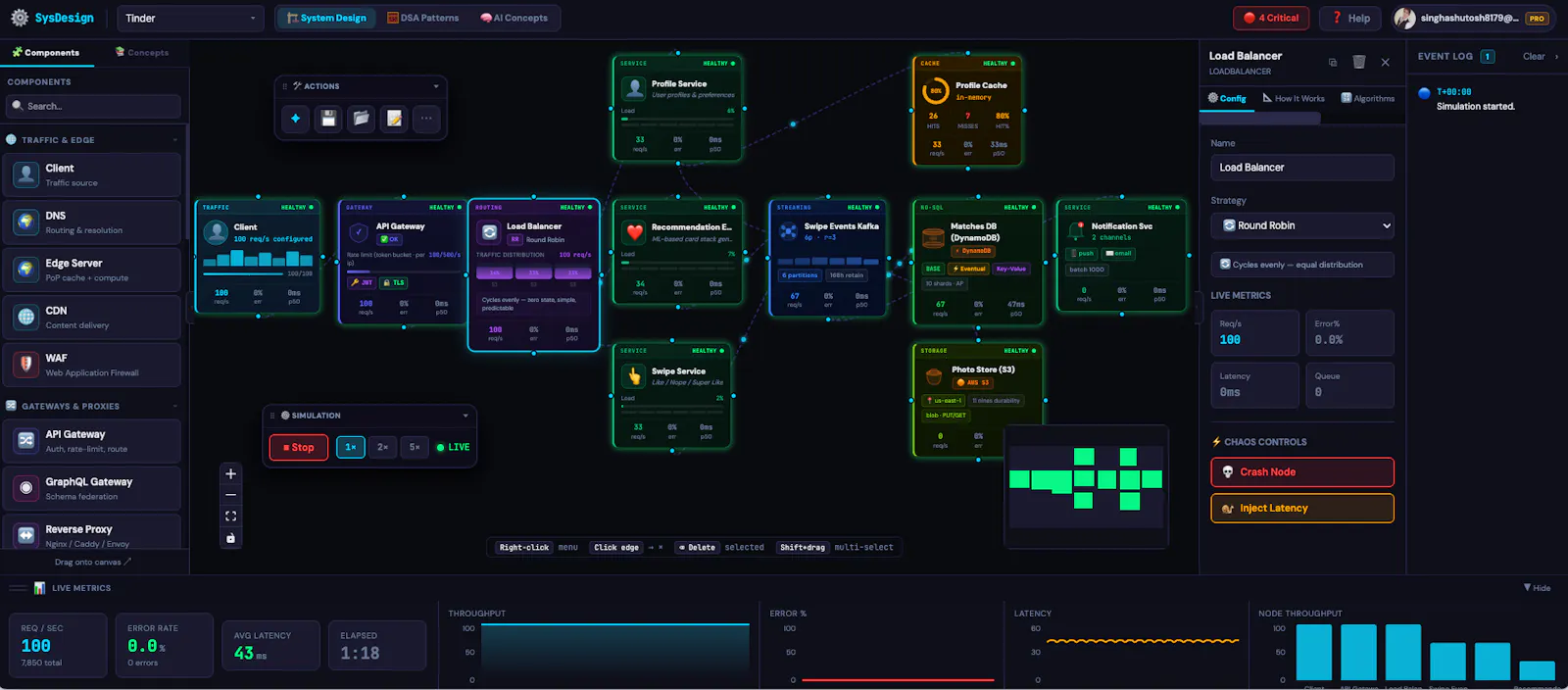1568x690 pixels.
Task: Click the Crash Node chaos button
Action: click(1302, 472)
